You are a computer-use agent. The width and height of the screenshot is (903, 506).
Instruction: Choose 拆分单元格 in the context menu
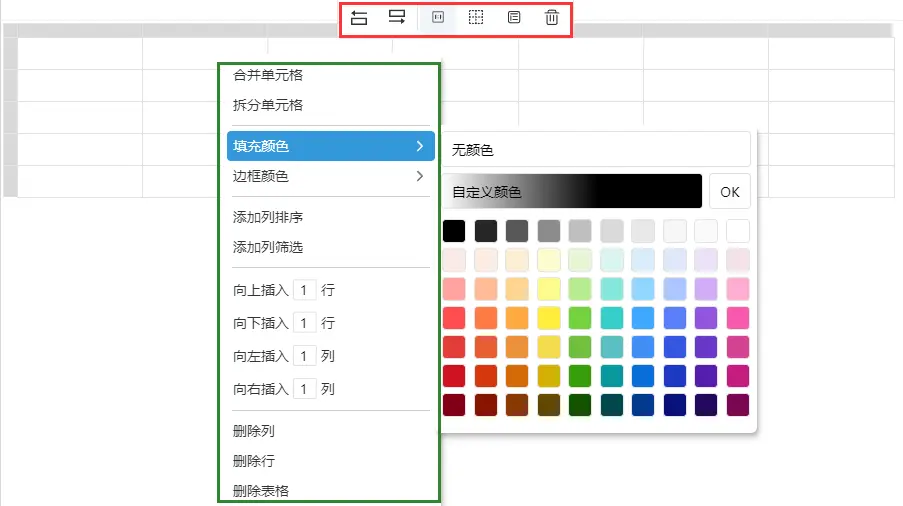[x=268, y=105]
